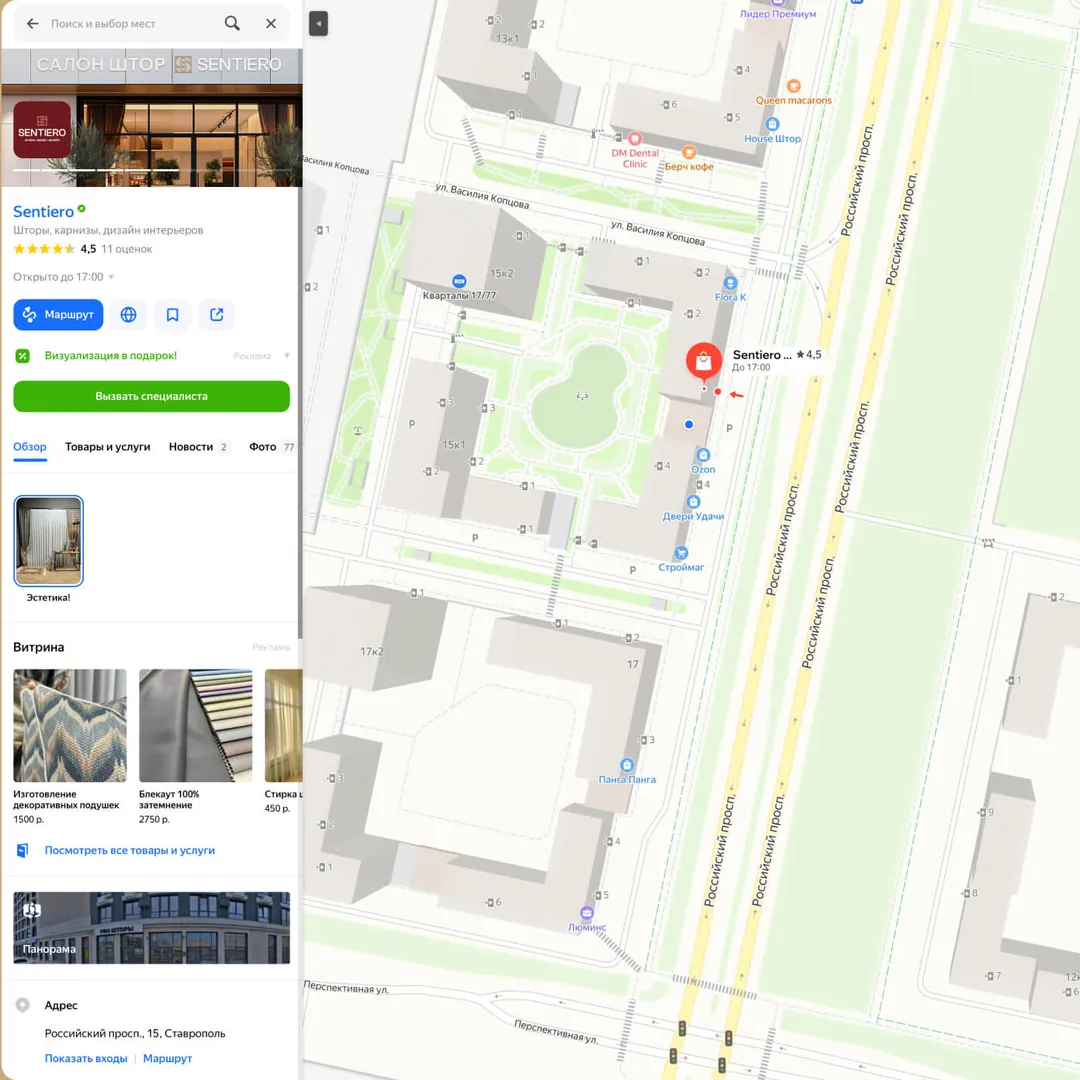Viewport: 1080px width, 1080px height.
Task: Open the Эстетика! story thumbnail
Action: tap(49, 541)
